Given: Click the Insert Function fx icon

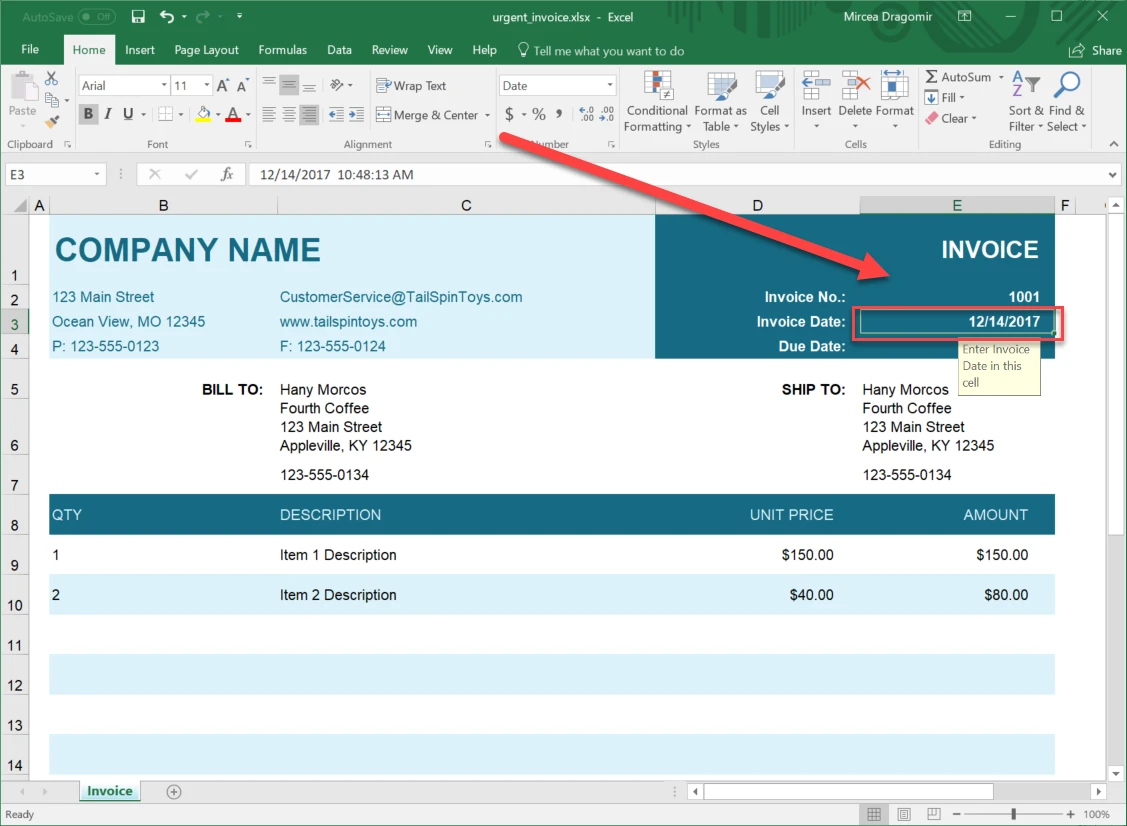Looking at the screenshot, I should click(x=227, y=174).
